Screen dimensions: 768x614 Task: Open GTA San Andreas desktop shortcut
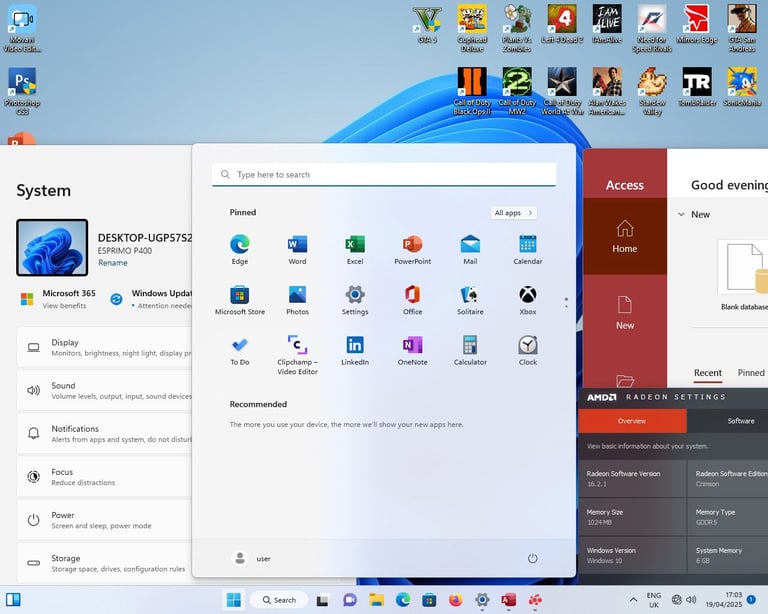(742, 28)
